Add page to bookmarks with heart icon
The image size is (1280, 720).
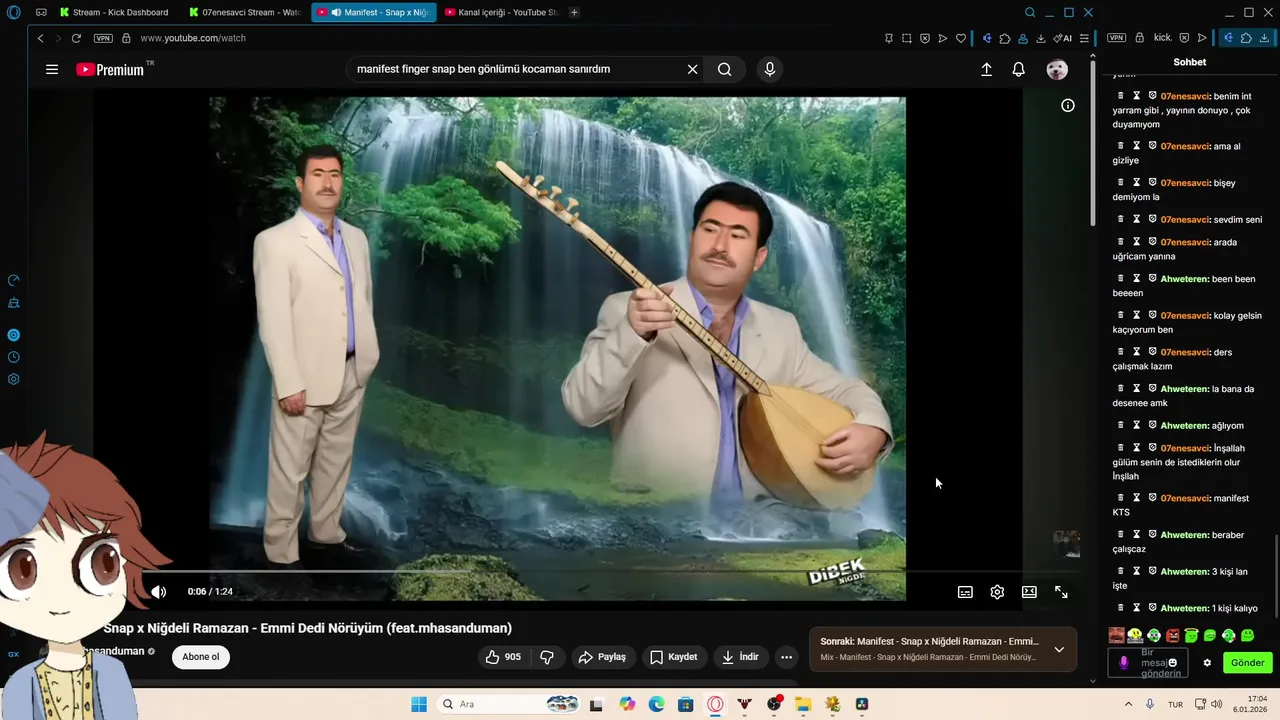pyautogui.click(x=961, y=38)
